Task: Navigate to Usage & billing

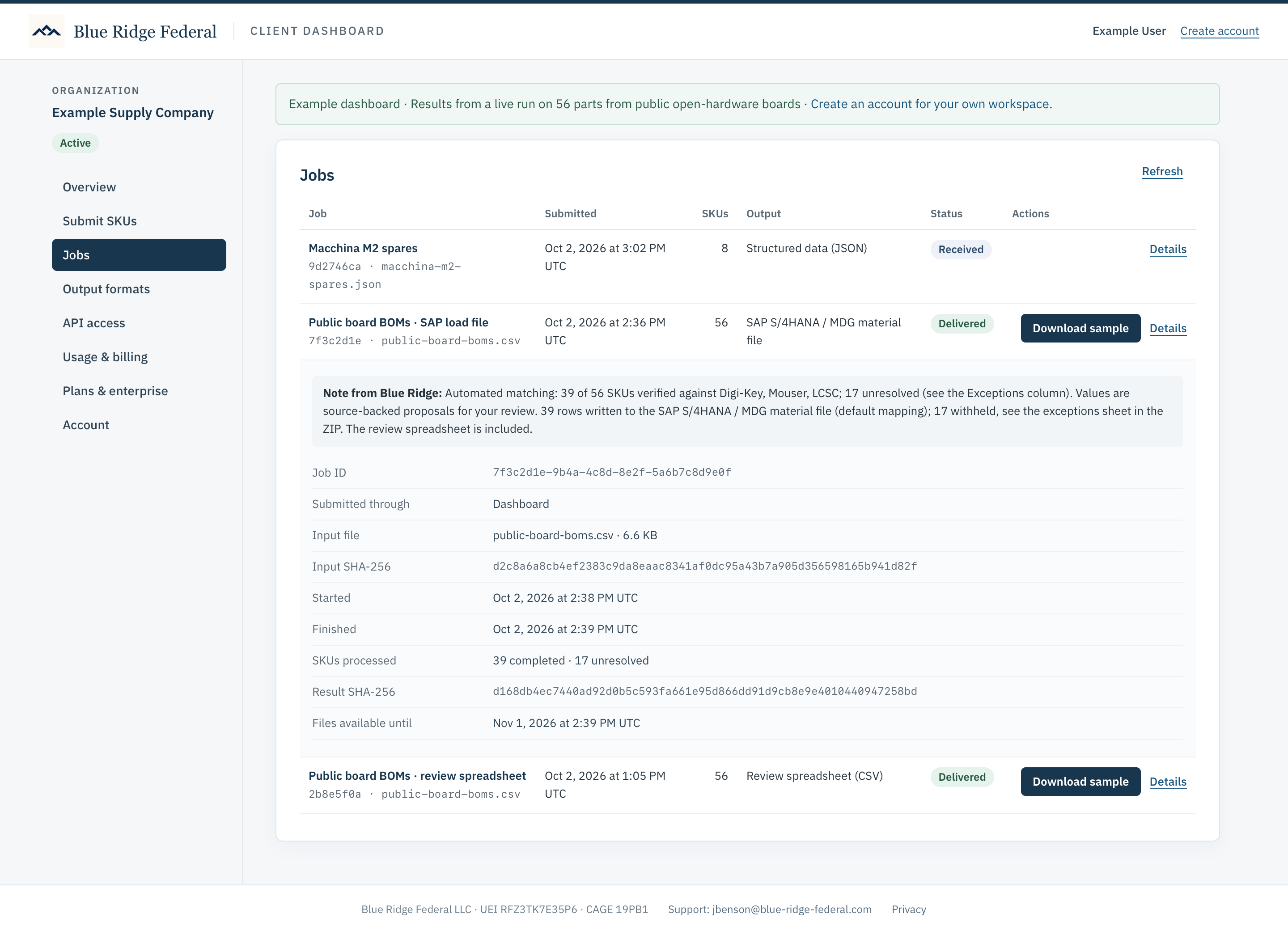Action: [139, 357]
